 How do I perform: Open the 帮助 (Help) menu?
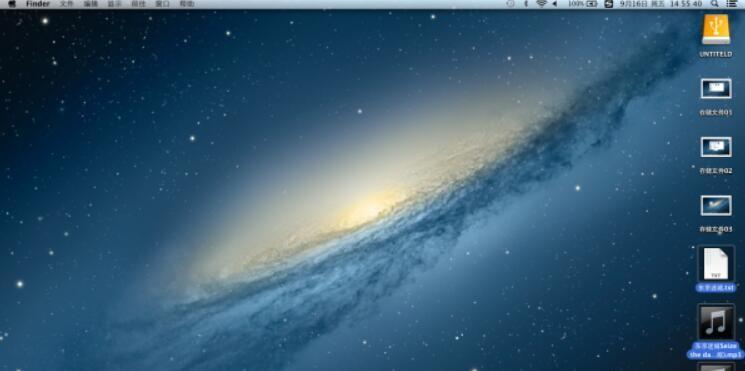point(187,4)
